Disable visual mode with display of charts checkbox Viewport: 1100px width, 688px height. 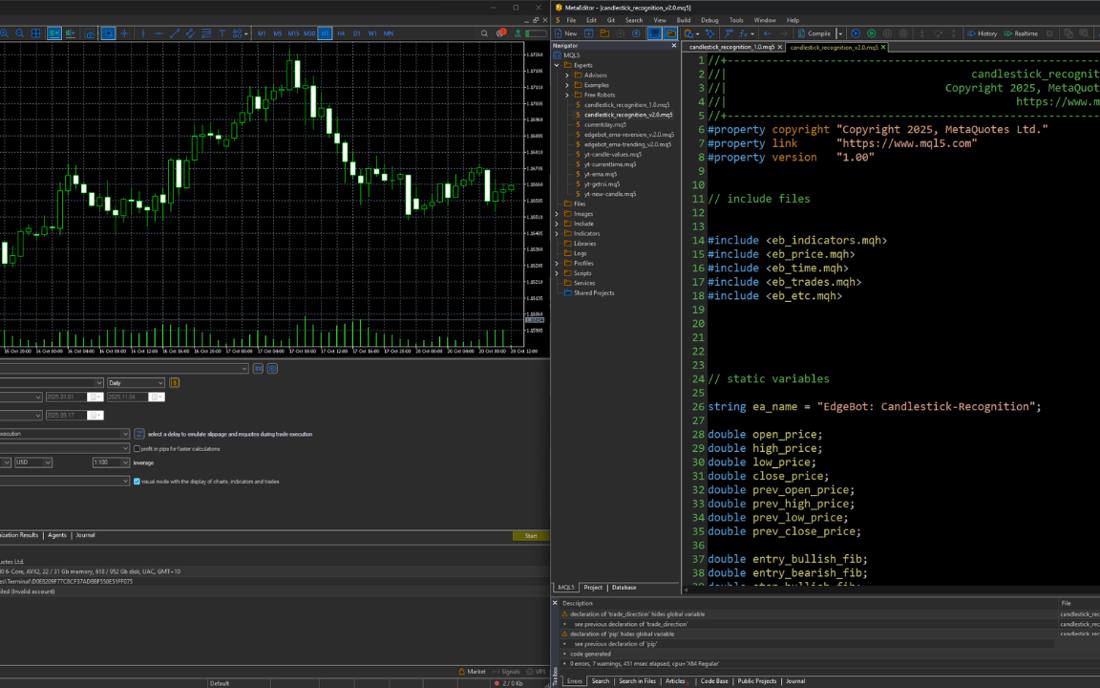137,482
